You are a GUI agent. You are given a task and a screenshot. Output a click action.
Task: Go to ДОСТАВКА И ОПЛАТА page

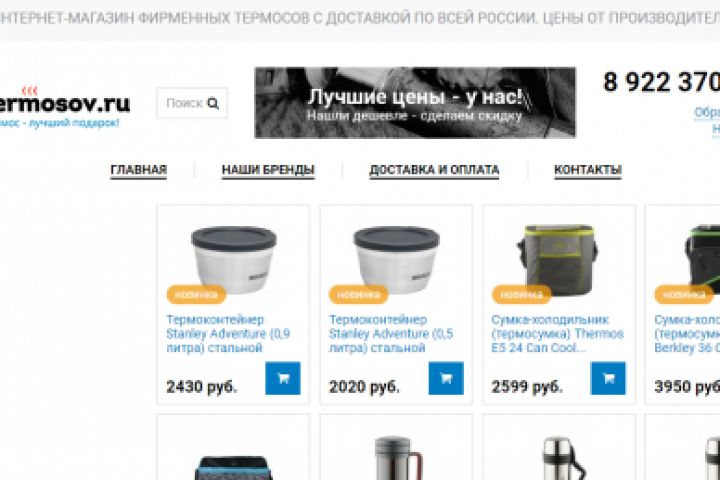pyautogui.click(x=434, y=169)
